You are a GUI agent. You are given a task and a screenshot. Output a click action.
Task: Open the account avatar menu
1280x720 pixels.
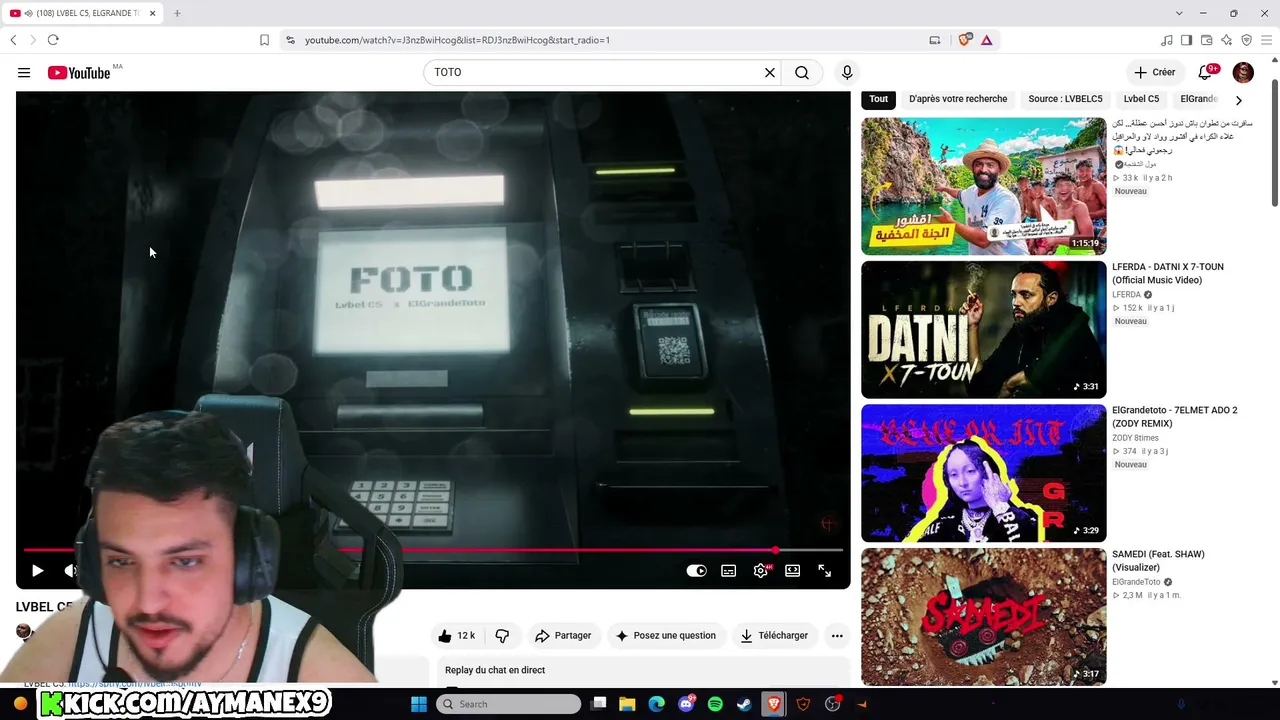(x=1243, y=72)
